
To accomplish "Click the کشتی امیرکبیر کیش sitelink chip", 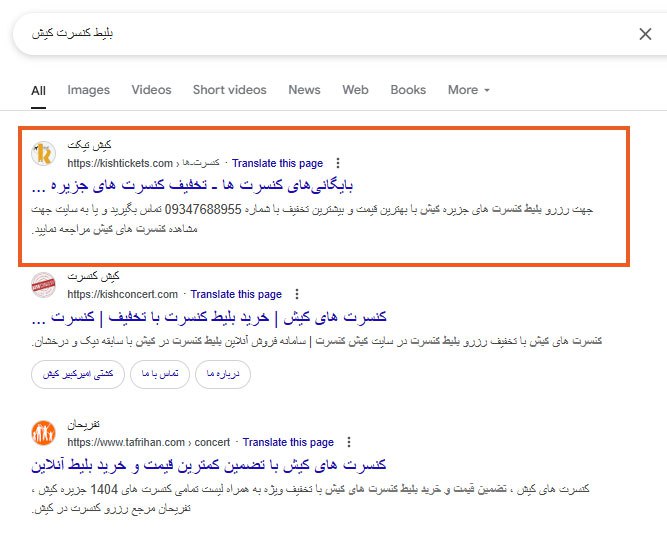I will coord(78,374).
